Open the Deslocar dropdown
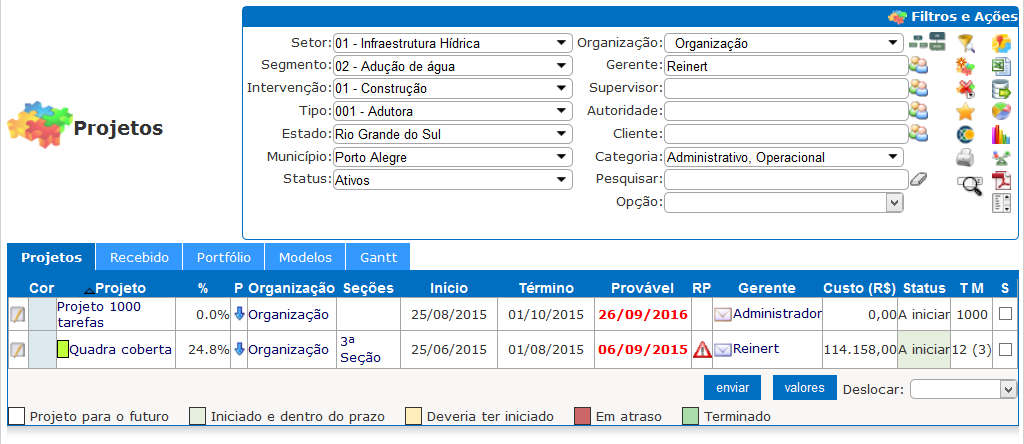This screenshot has width=1024, height=444. [x=964, y=389]
